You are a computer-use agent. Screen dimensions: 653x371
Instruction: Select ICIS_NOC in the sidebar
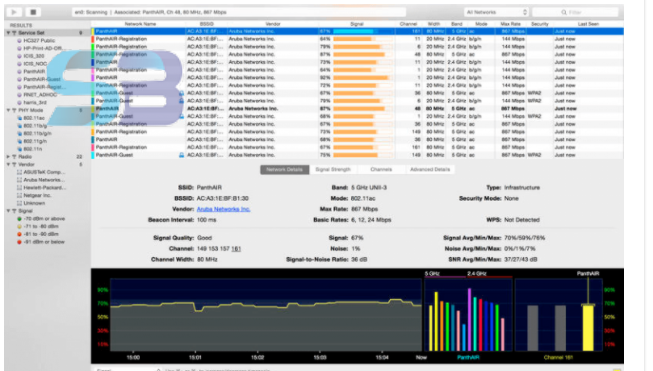35,64
